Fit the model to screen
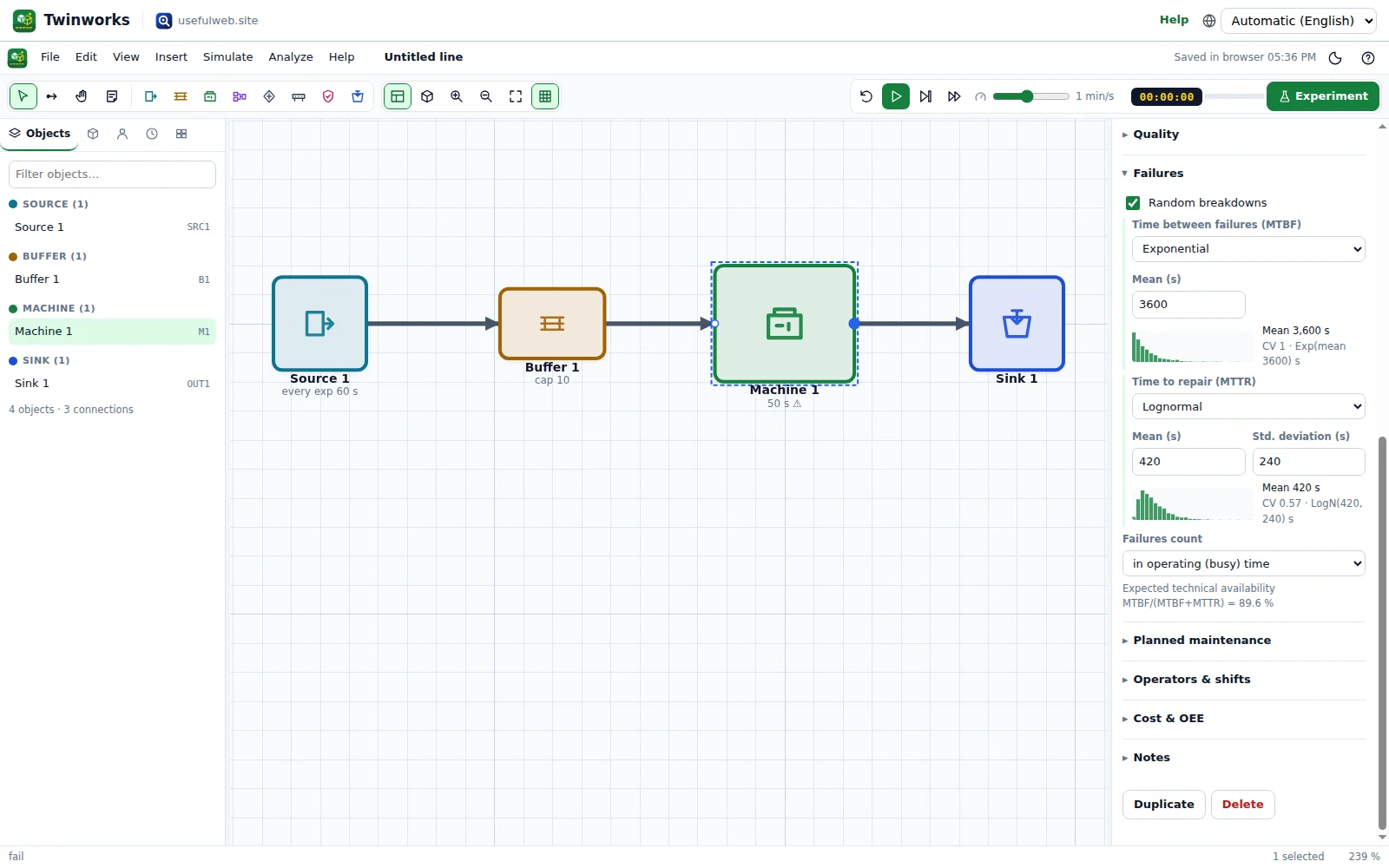Image resolution: width=1389 pixels, height=868 pixels. click(x=516, y=96)
